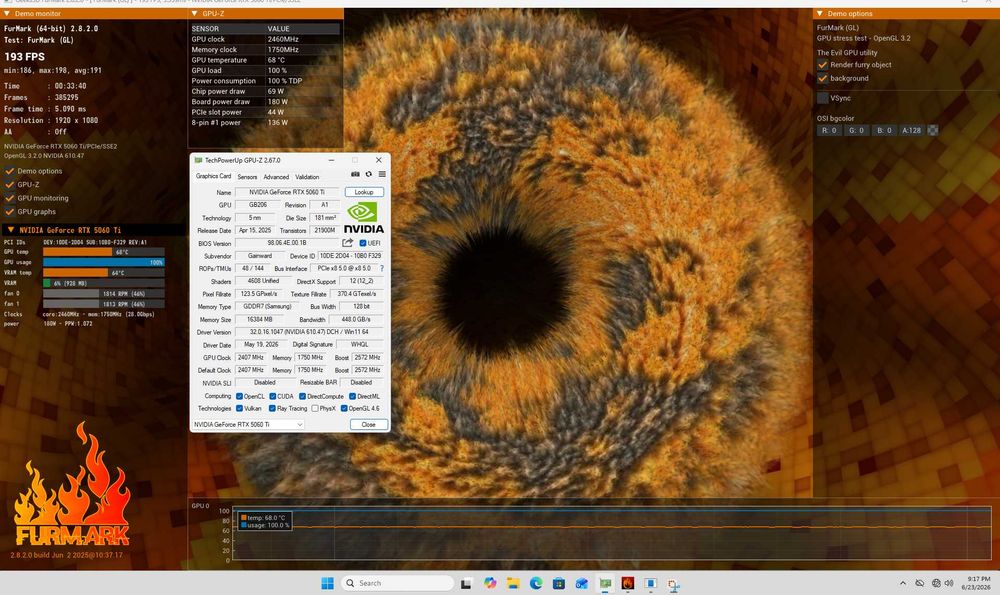Click the NVIDIA logo in GPU-Z
The image size is (1000, 595).
click(364, 218)
